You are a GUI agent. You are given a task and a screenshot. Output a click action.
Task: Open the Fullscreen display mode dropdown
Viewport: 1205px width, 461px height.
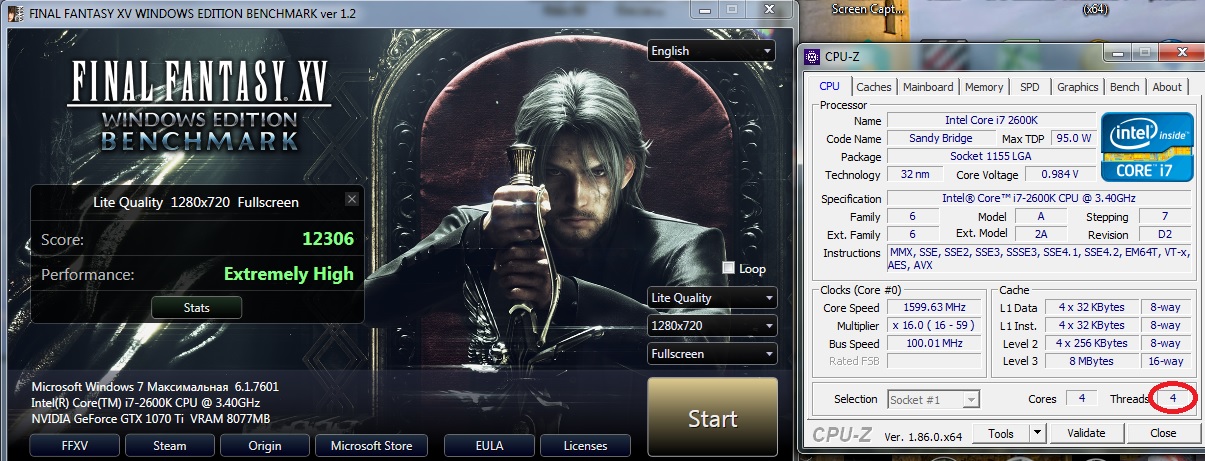[711, 354]
